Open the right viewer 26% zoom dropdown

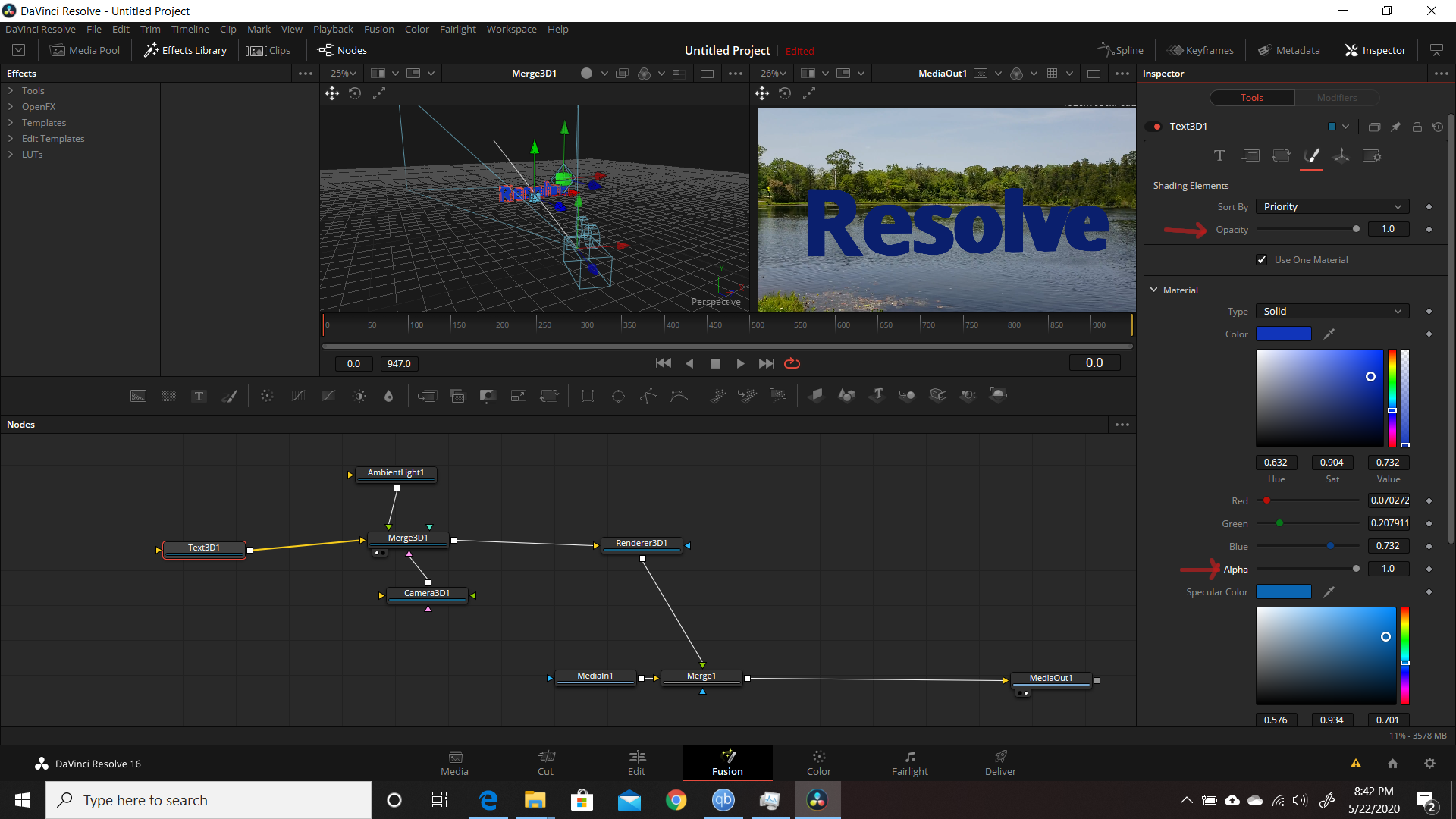point(773,74)
